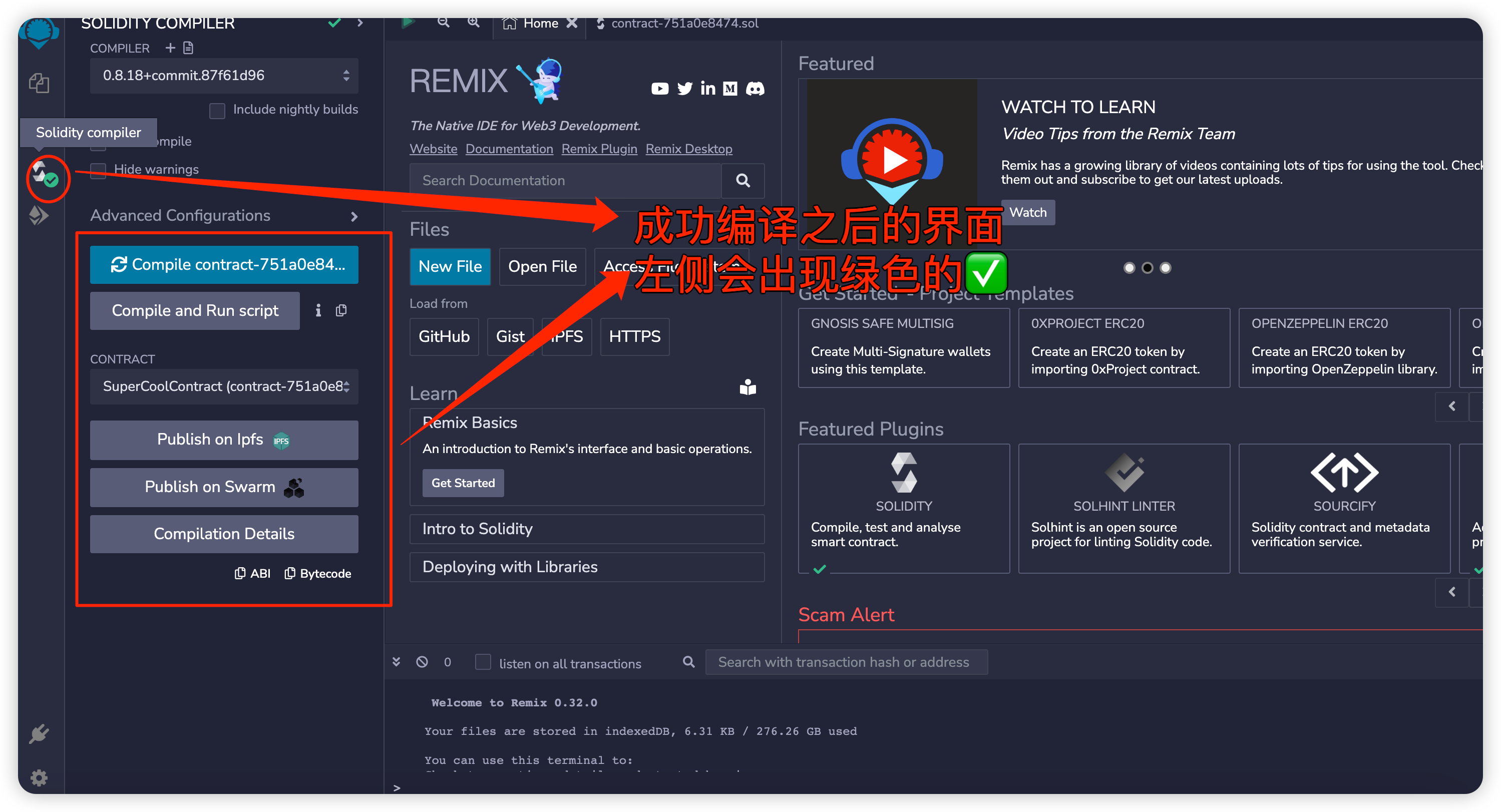Open the Remix LinkedIn icon
1501x812 pixels.
coord(708,89)
